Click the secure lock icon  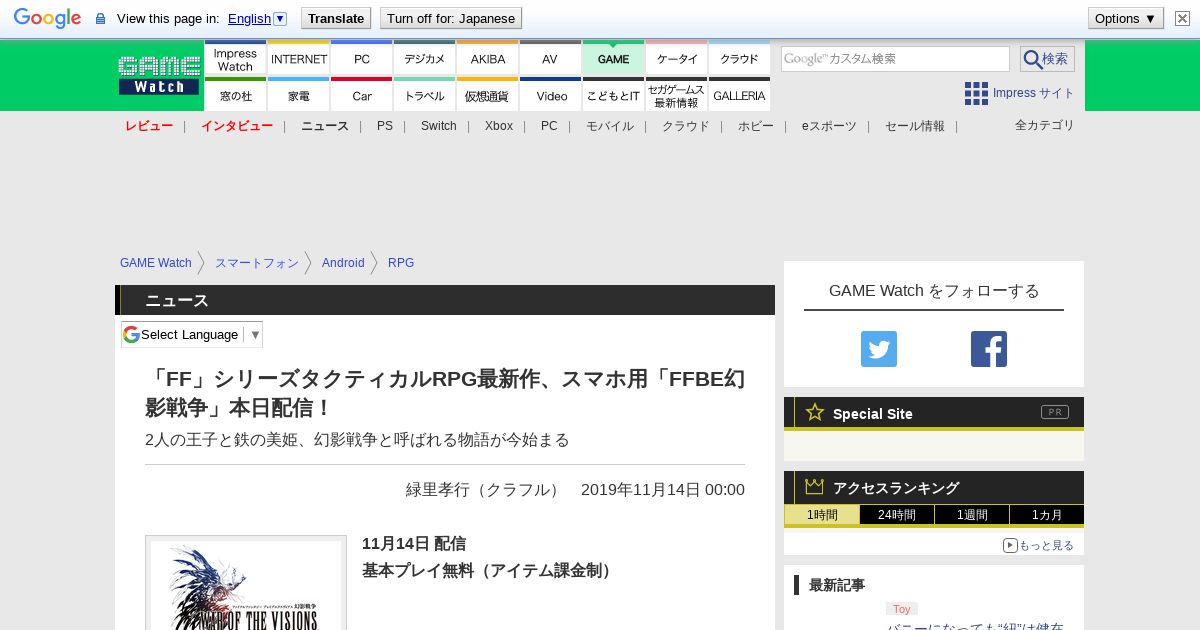100,18
